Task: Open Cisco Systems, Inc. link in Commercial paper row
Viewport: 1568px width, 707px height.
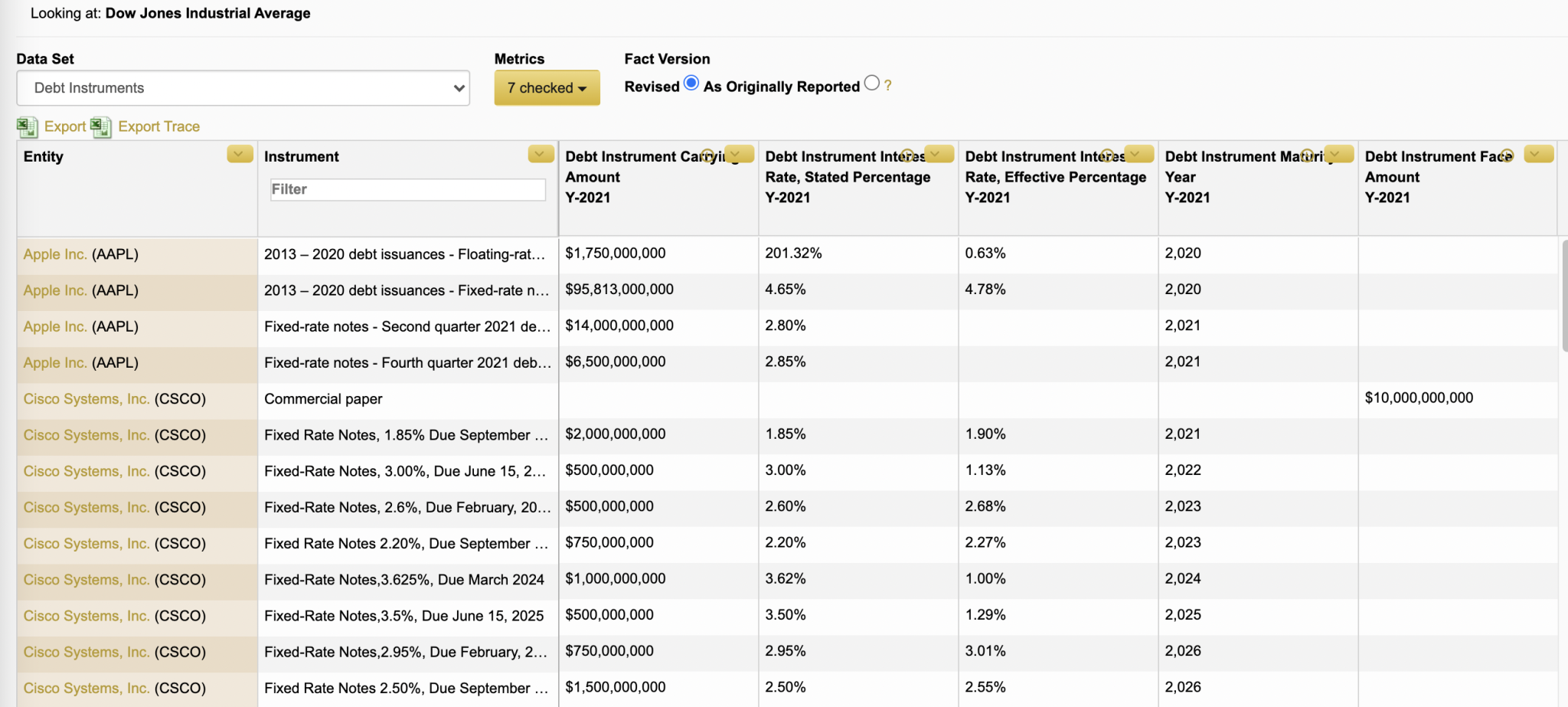Action: (x=86, y=399)
